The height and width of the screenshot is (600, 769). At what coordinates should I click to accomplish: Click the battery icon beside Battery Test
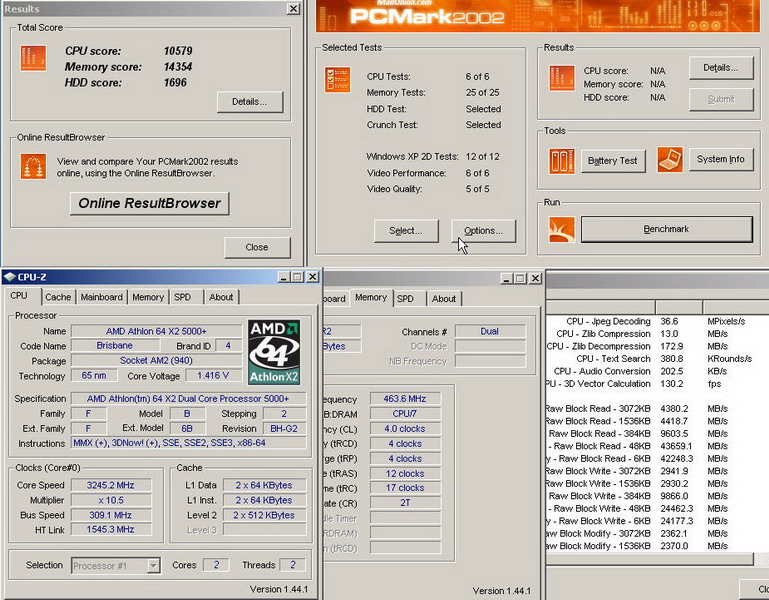562,161
